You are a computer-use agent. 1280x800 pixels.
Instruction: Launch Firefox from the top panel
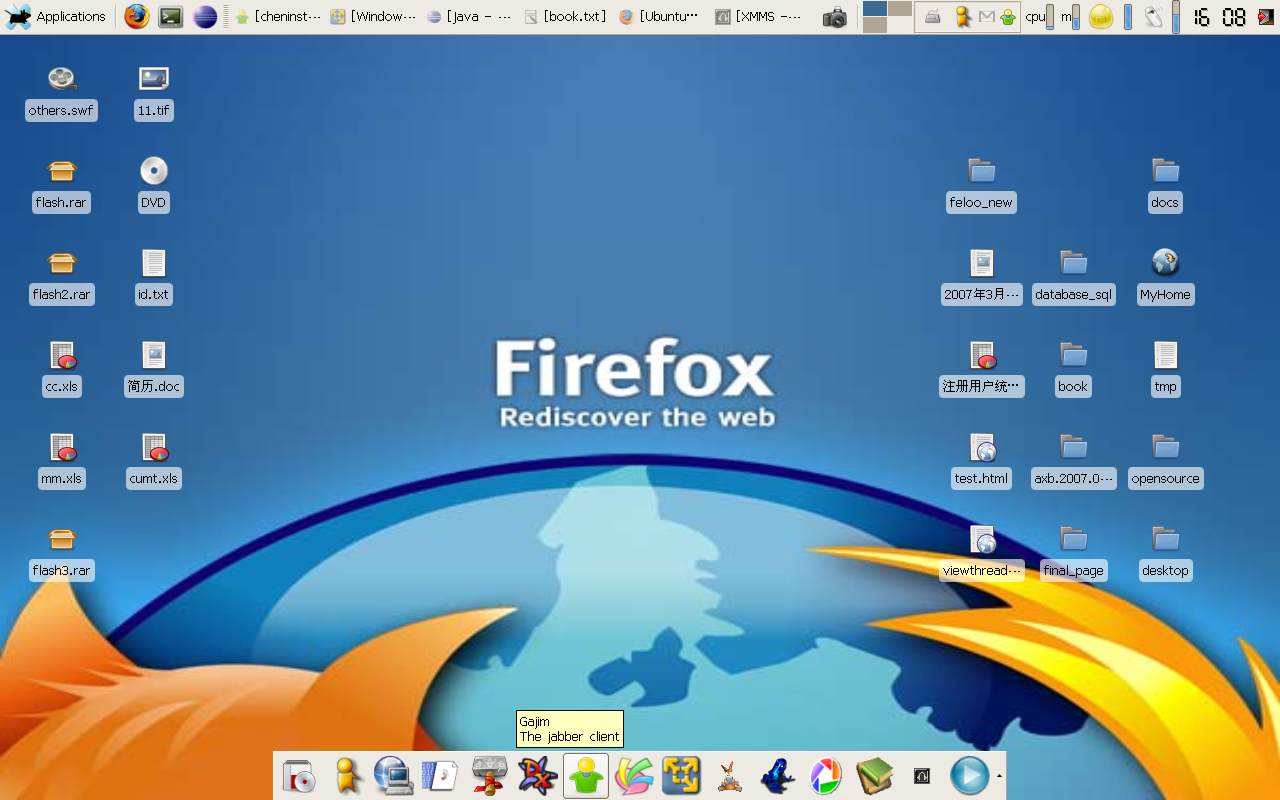coord(137,17)
